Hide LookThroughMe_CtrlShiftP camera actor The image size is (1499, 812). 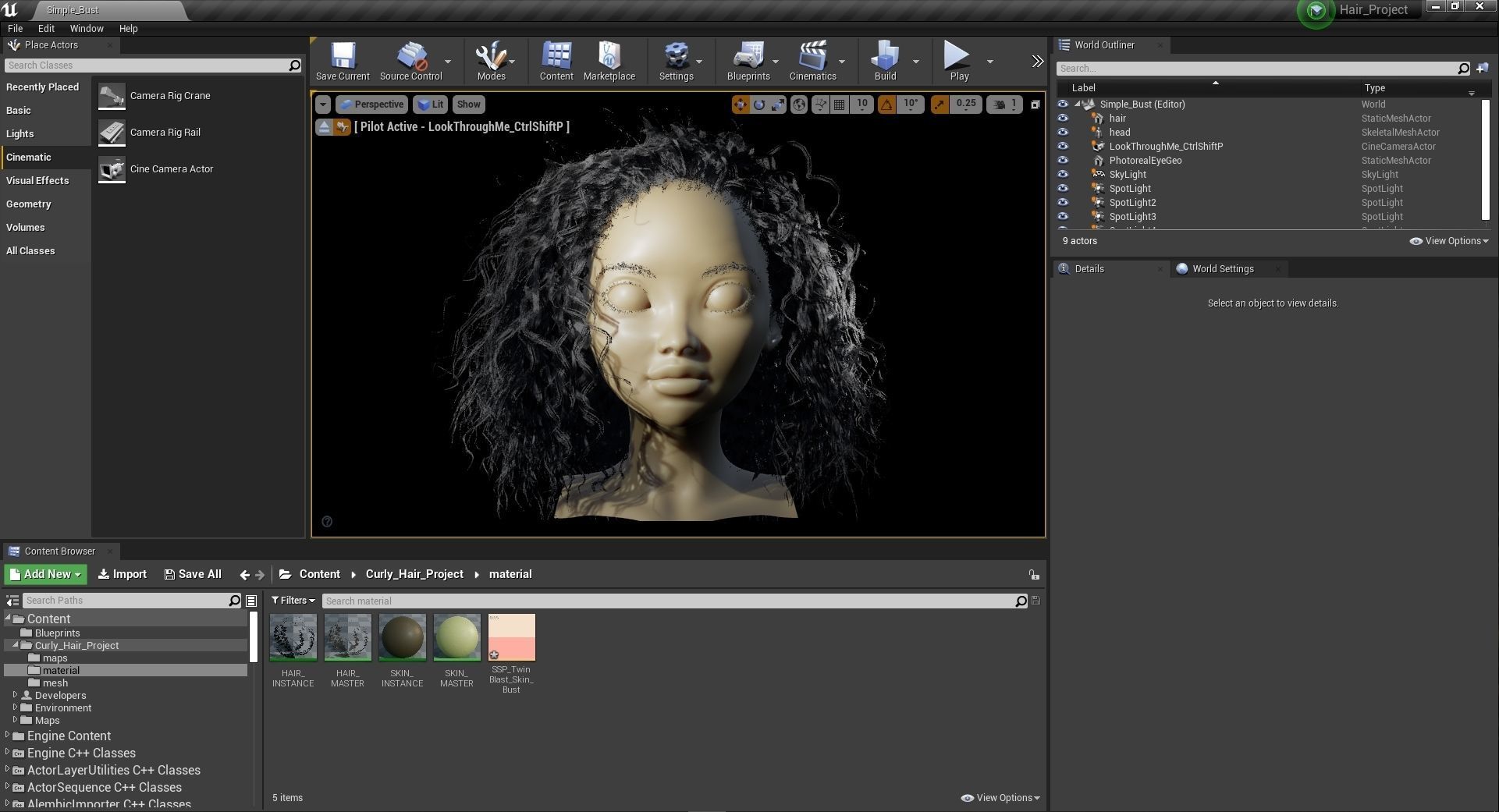click(1062, 146)
